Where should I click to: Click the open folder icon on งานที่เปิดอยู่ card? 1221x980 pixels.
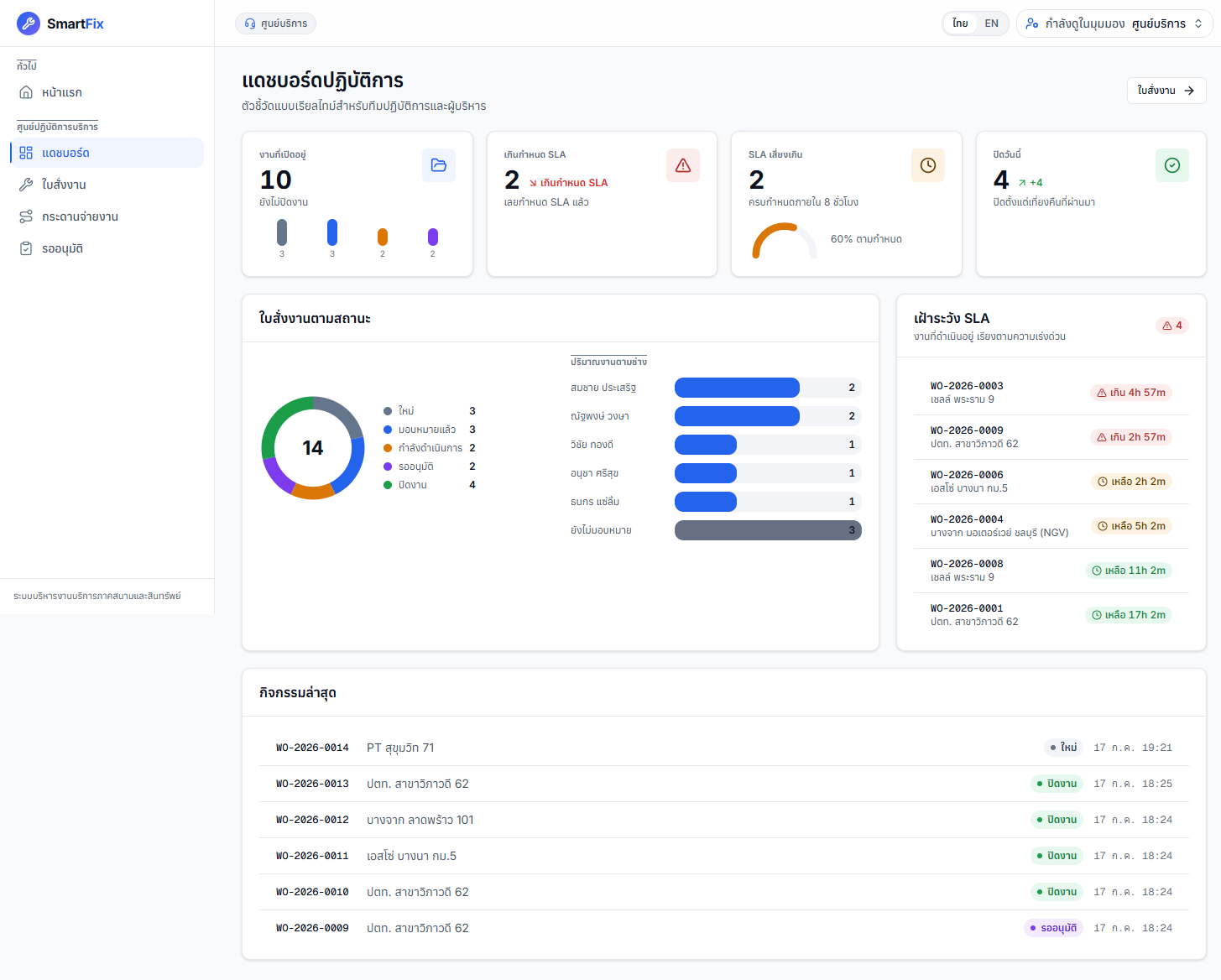(x=439, y=165)
